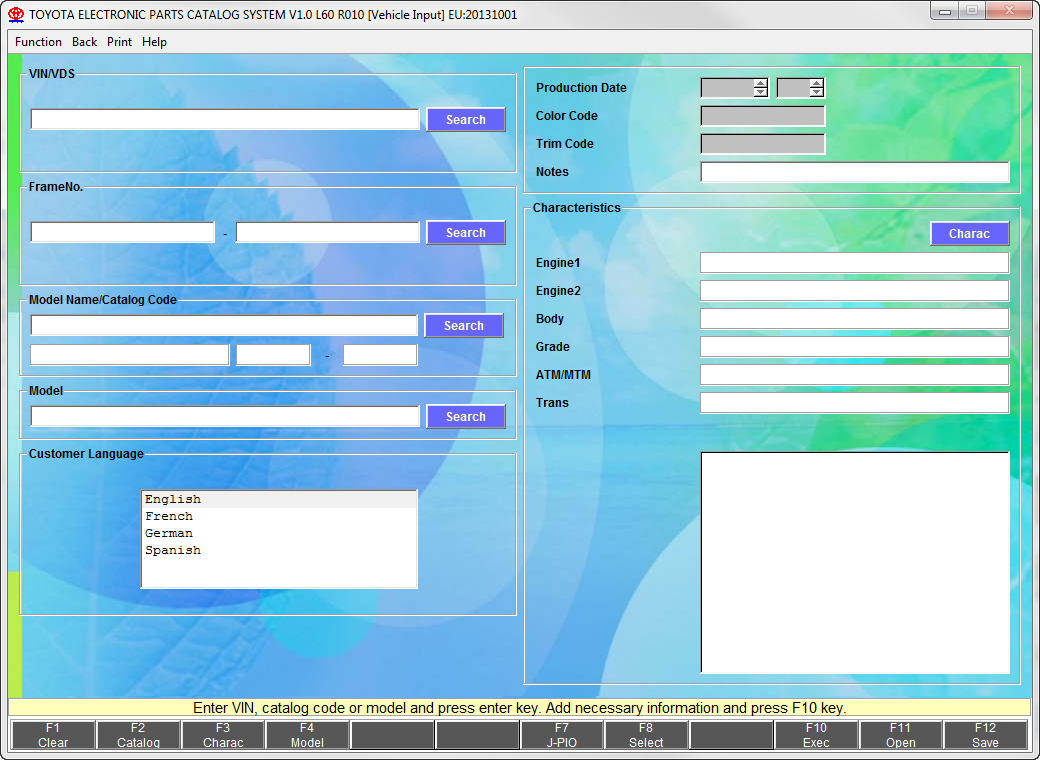Click the Charac button in Characteristics
Screen dimensions: 1040x760
(969, 233)
